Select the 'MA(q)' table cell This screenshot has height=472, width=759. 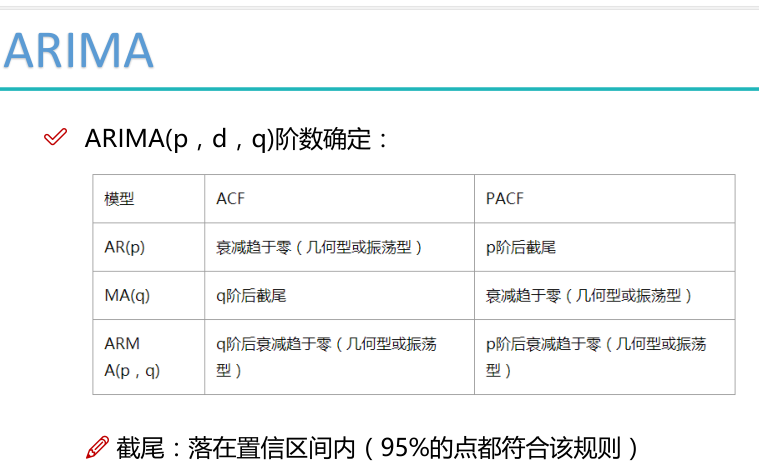click(149, 295)
